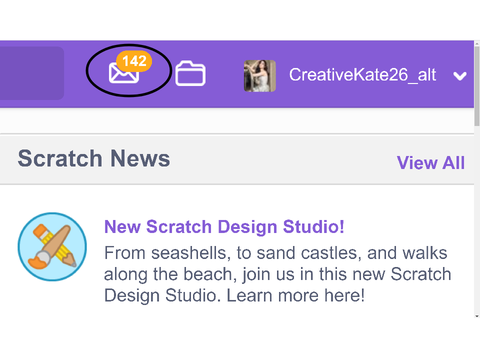Click the gray Scratch News header bar
Screen dimensions: 480x360
(x=237, y=159)
